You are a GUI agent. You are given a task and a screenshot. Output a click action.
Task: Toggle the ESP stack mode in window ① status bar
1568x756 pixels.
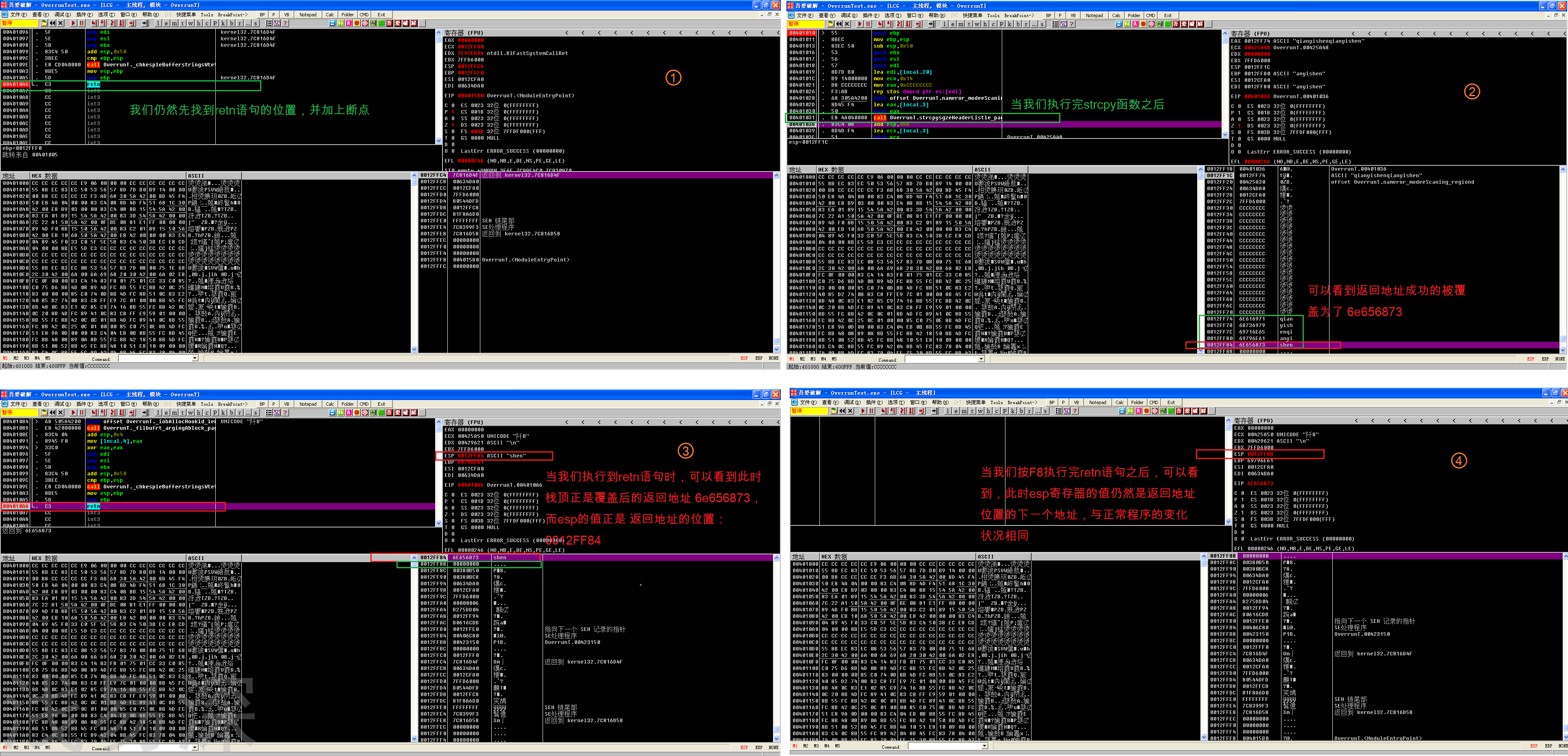pyautogui.click(x=744, y=358)
